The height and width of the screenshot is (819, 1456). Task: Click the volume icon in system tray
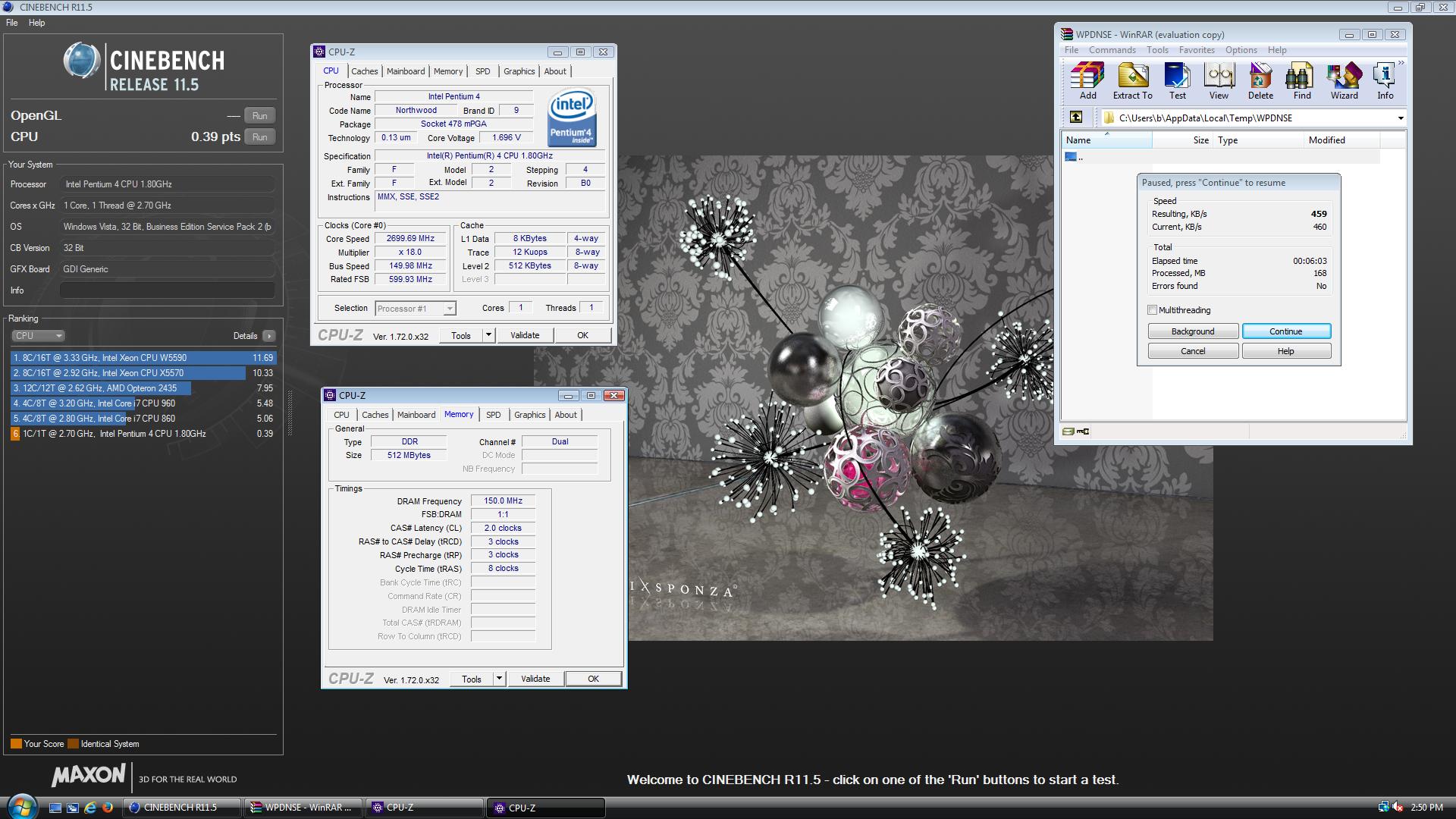pos(1398,807)
